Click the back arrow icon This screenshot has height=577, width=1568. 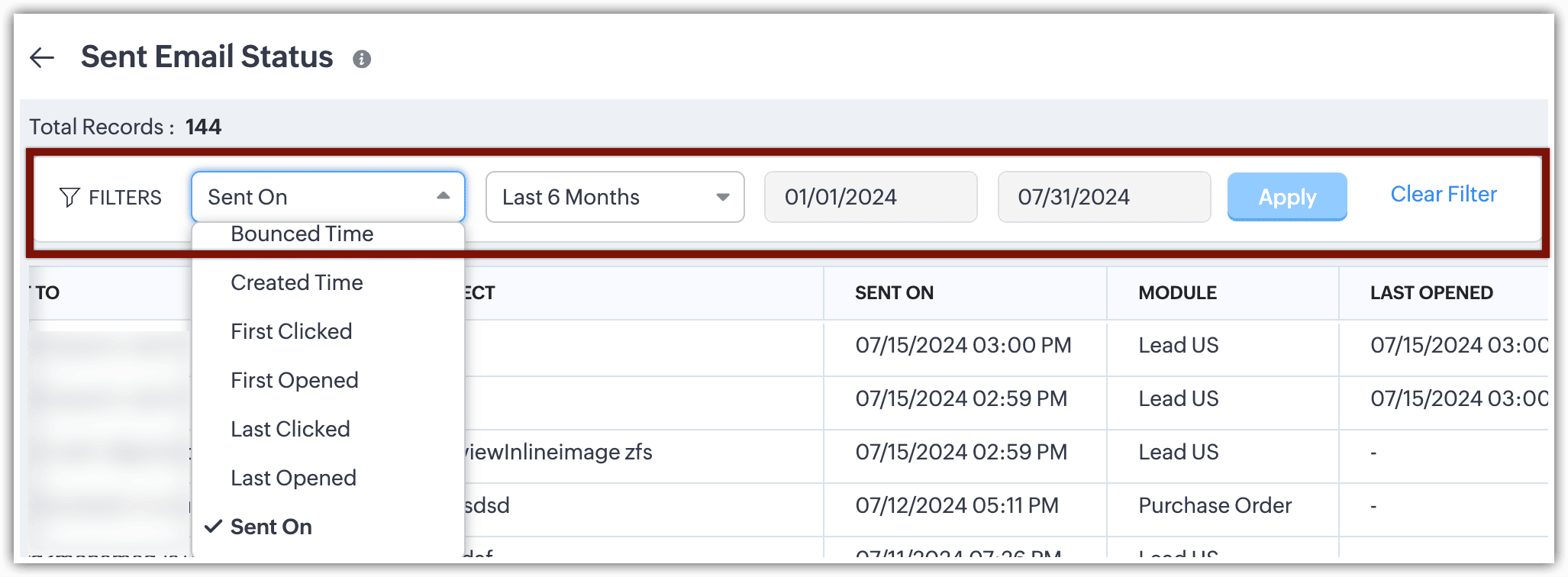[x=42, y=57]
